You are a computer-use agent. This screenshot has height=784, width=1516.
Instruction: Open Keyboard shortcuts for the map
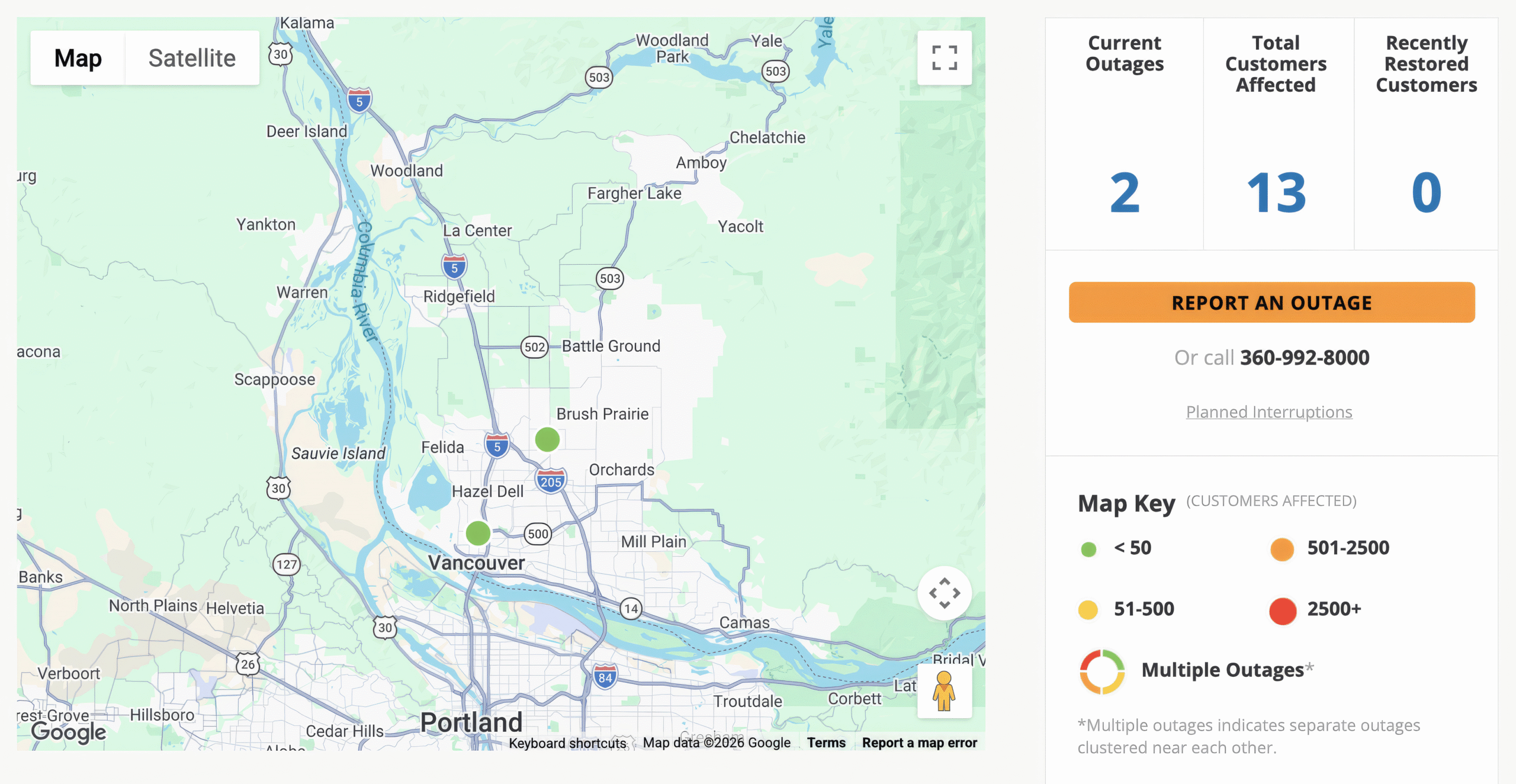click(567, 743)
